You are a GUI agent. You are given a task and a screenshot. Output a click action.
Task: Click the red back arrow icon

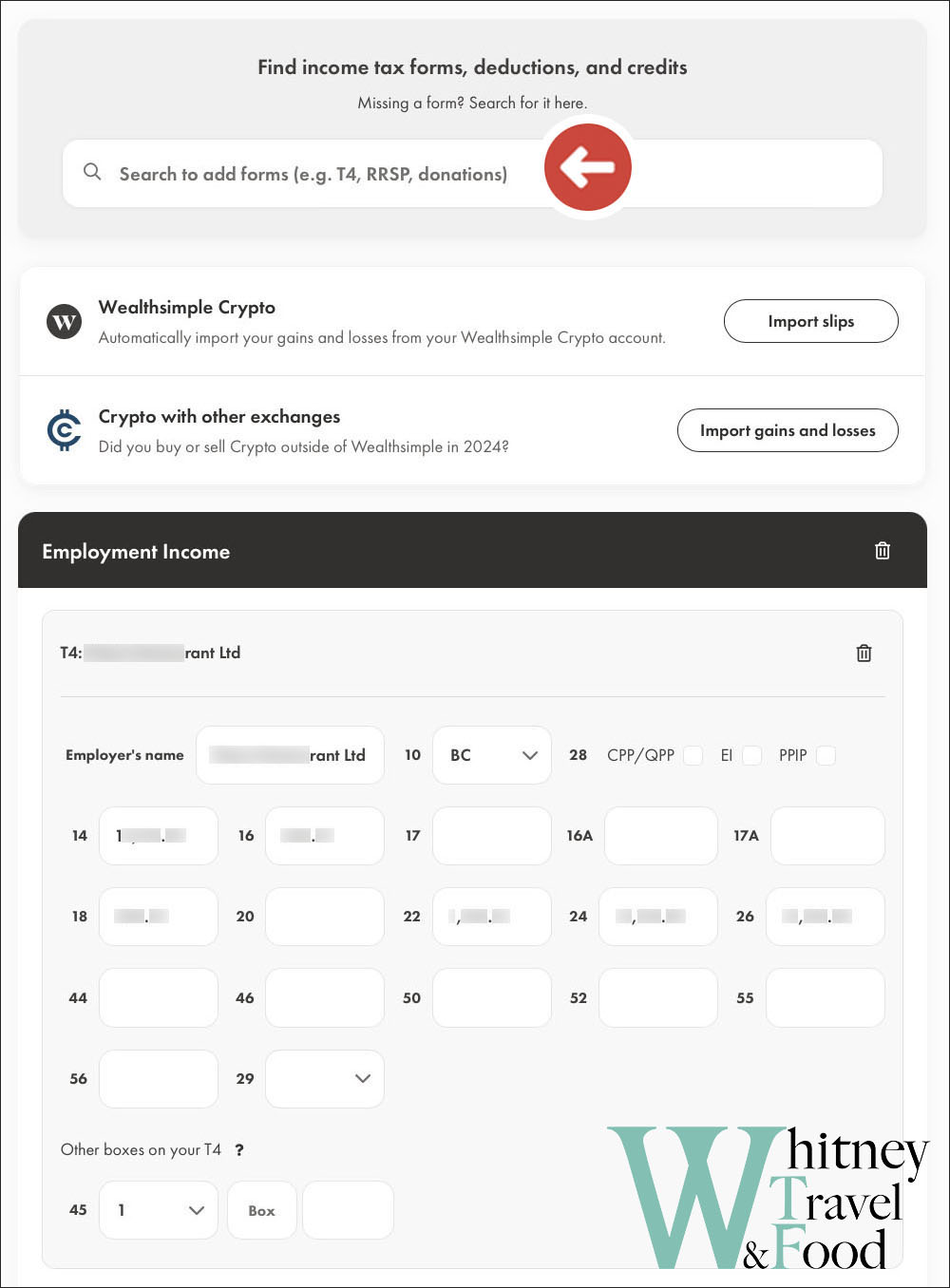click(x=587, y=167)
